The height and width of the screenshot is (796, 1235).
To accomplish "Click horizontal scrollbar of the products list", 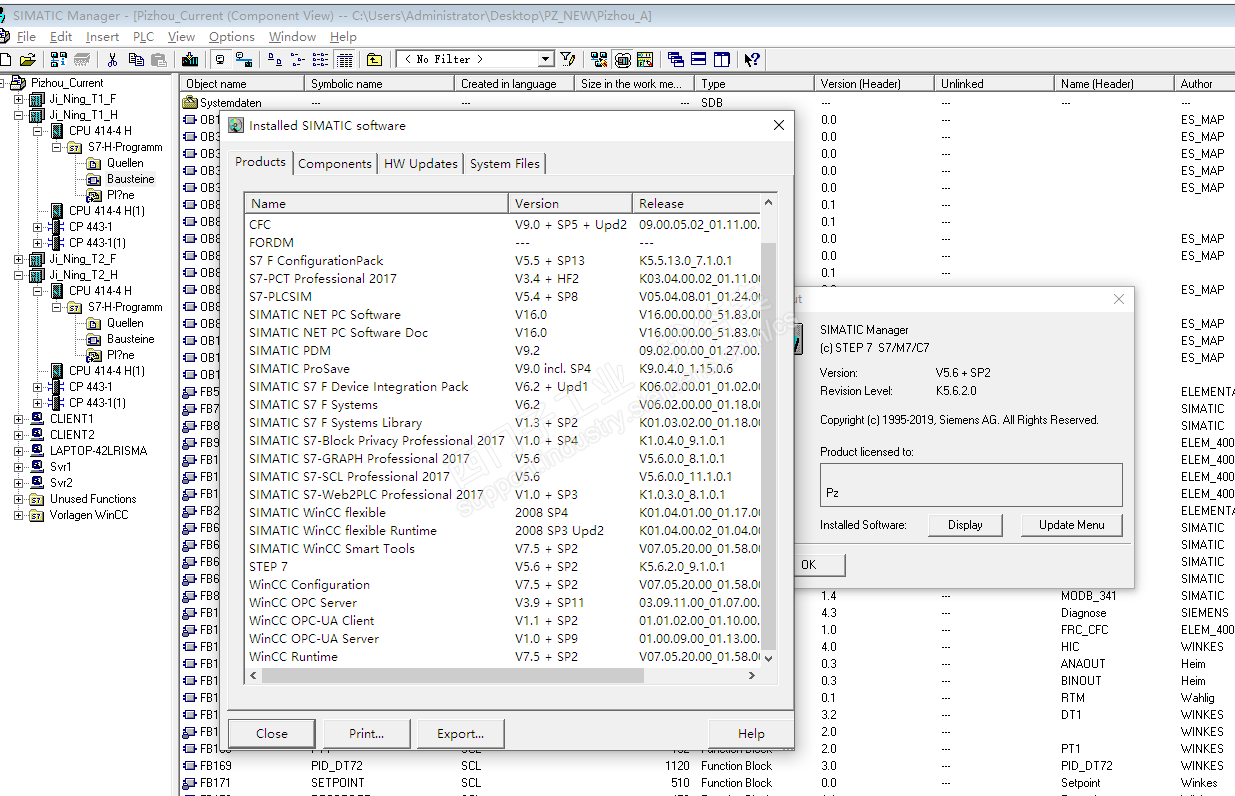I will (x=453, y=676).
